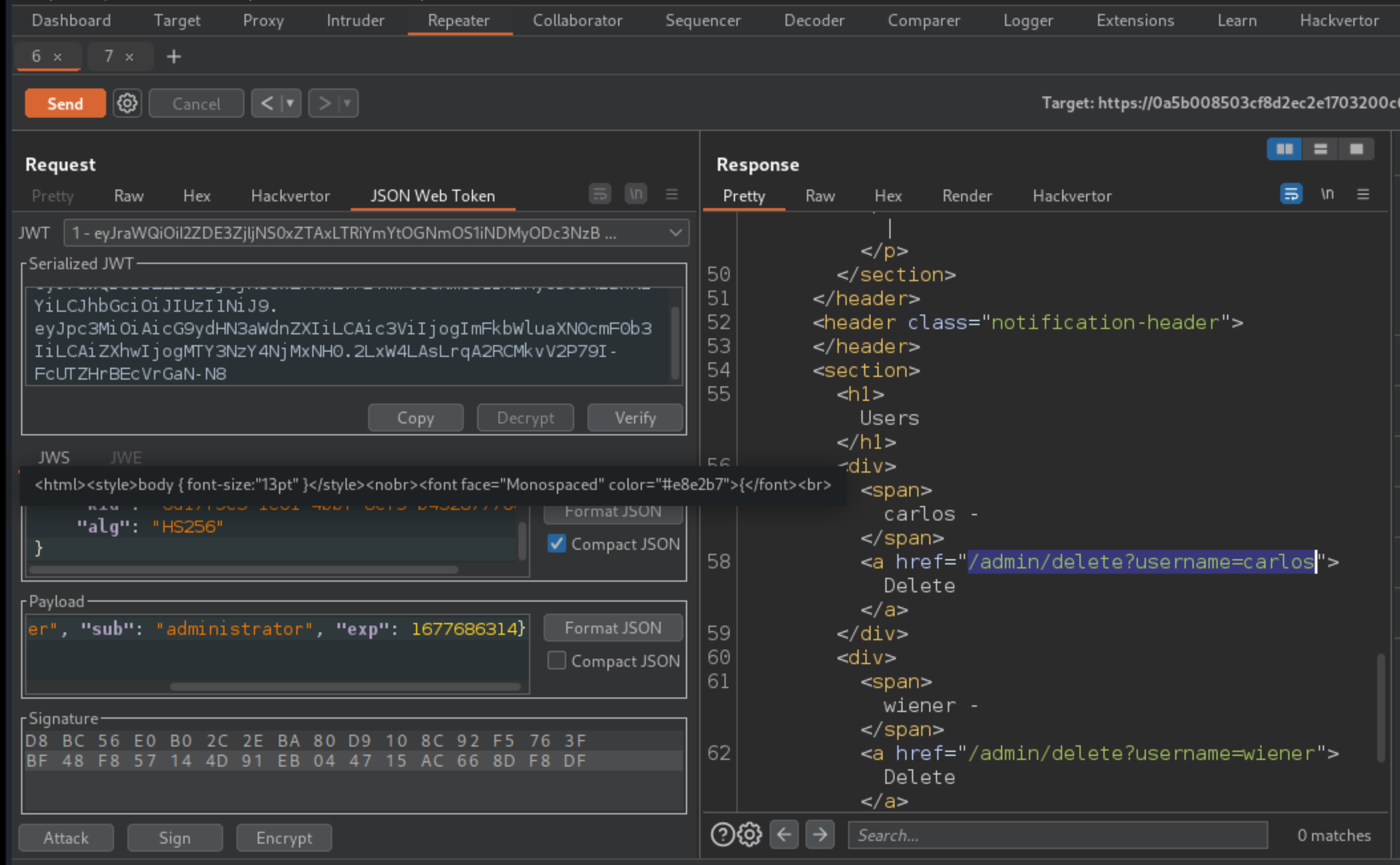Switch to side-by-side split layout

1284,149
